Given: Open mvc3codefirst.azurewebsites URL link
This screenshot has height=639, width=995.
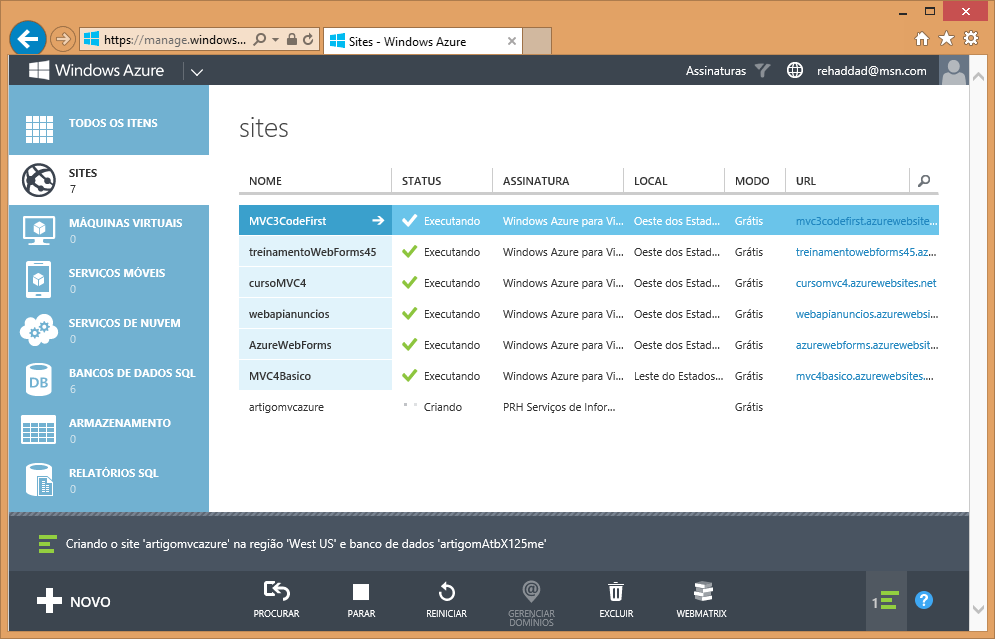Looking at the screenshot, I should (x=867, y=221).
